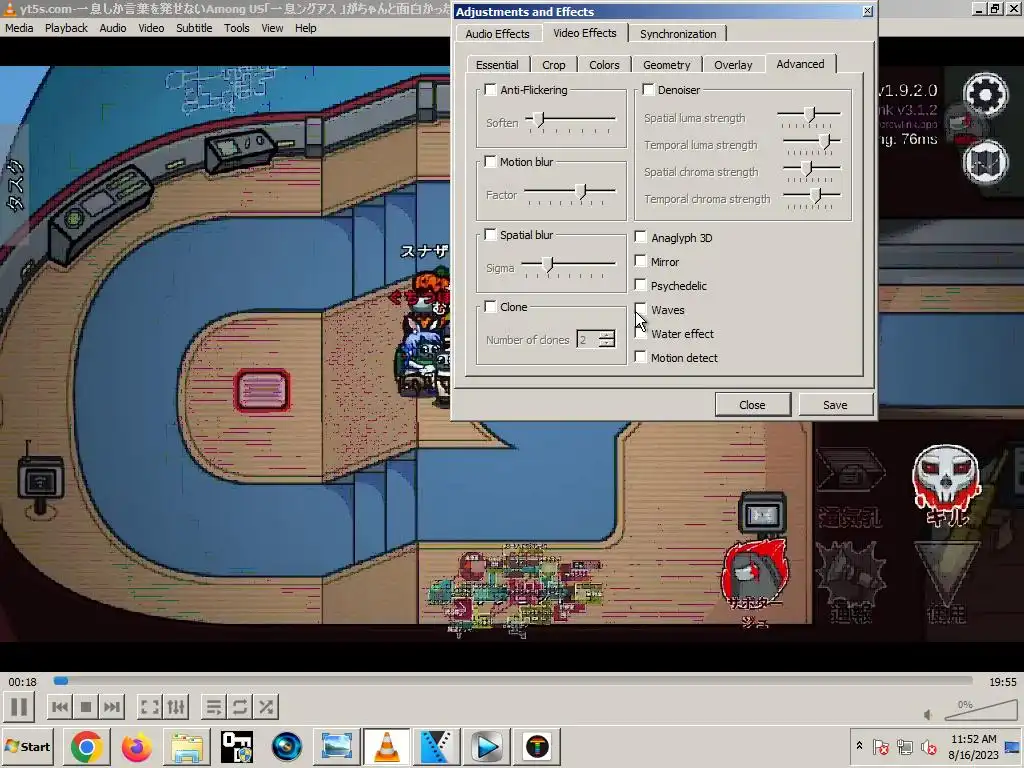Image resolution: width=1024 pixels, height=768 pixels.
Task: Skip to next media in playlist
Action: [112, 707]
